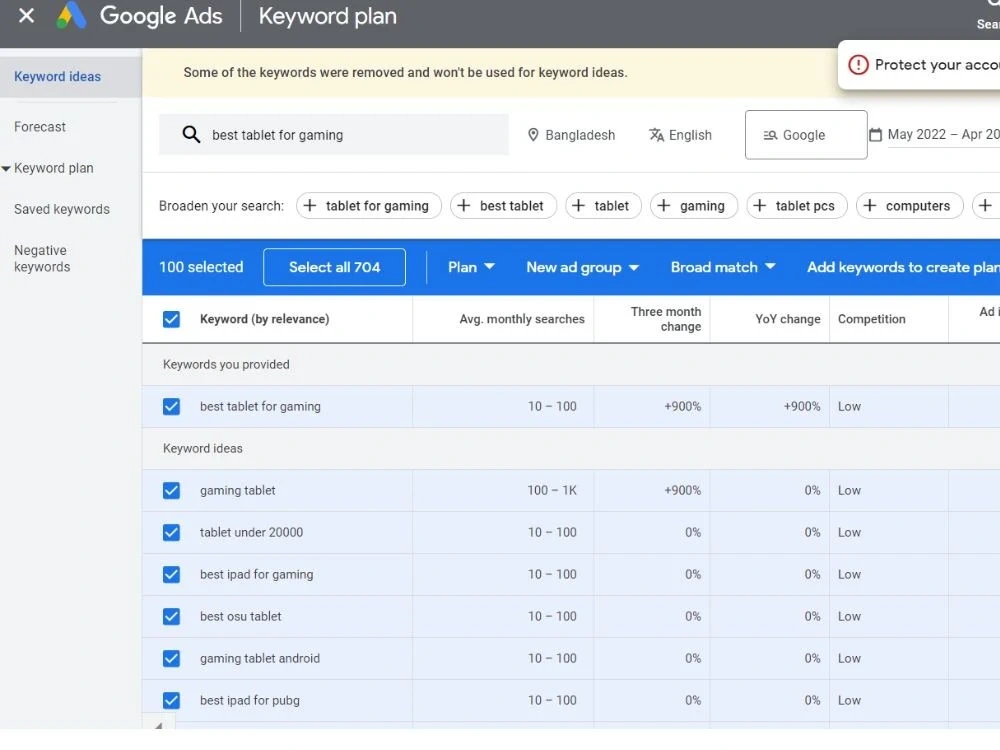Viewport: 1000px width, 750px height.
Task: Uncheck 'best ipad for pubg' keyword
Action: pos(171,700)
